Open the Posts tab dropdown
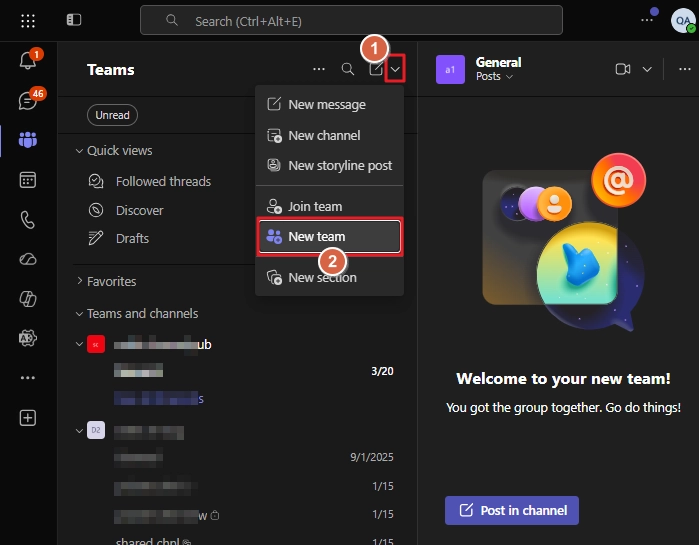This screenshot has width=699, height=545. [494, 77]
